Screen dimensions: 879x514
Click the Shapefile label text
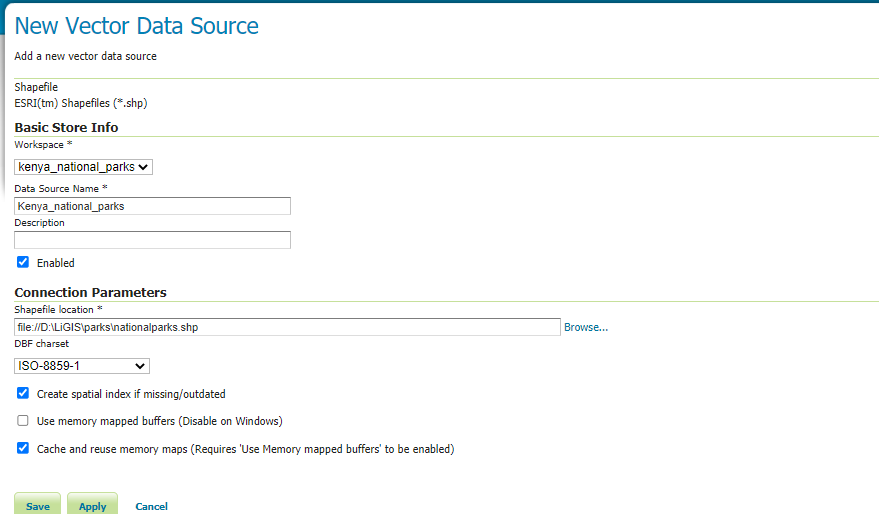[36, 87]
